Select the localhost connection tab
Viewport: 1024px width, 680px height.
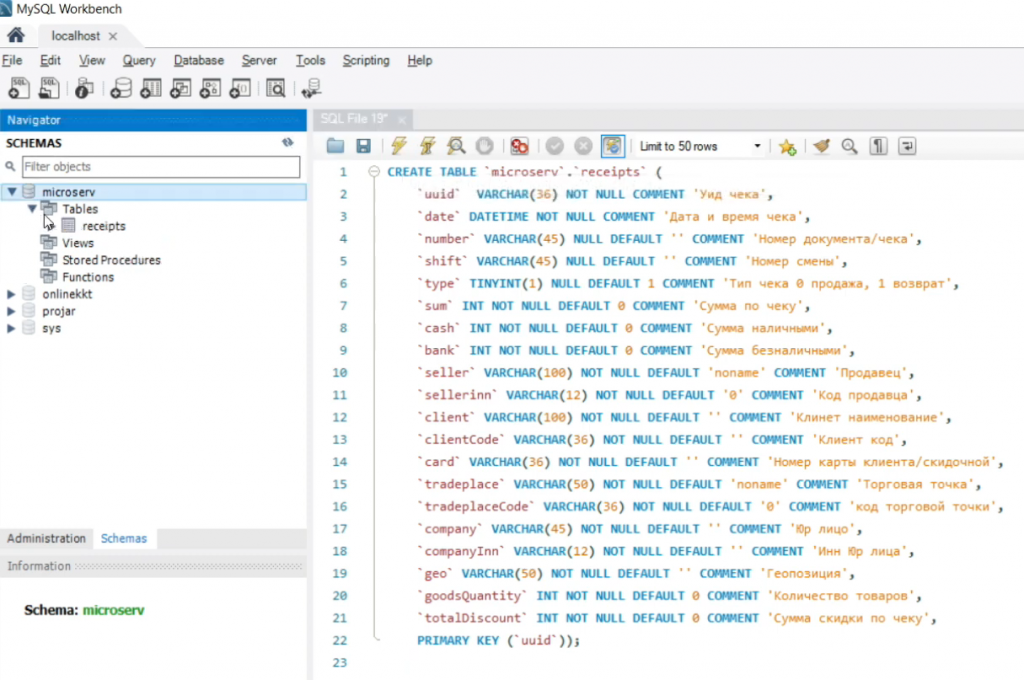[x=76, y=36]
